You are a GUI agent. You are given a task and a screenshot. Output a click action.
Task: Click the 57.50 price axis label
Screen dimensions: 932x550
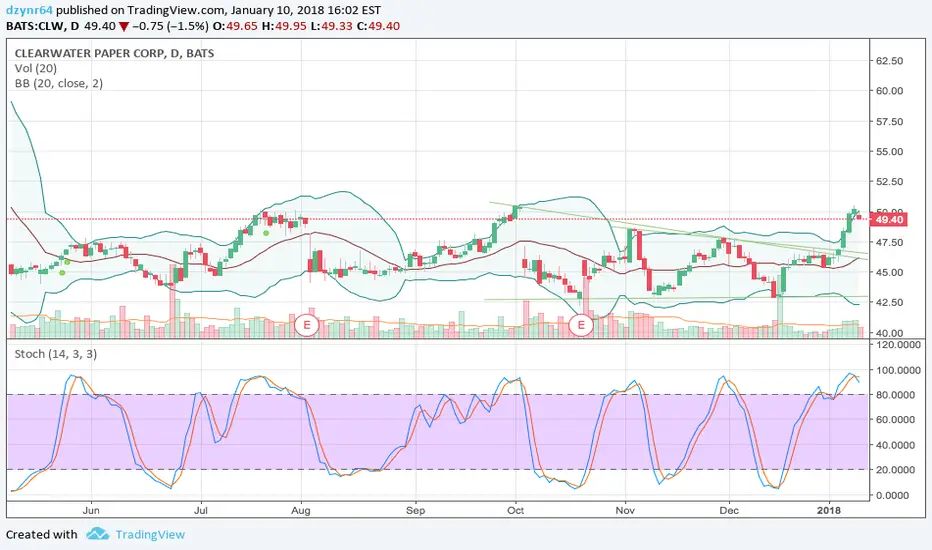click(x=889, y=121)
